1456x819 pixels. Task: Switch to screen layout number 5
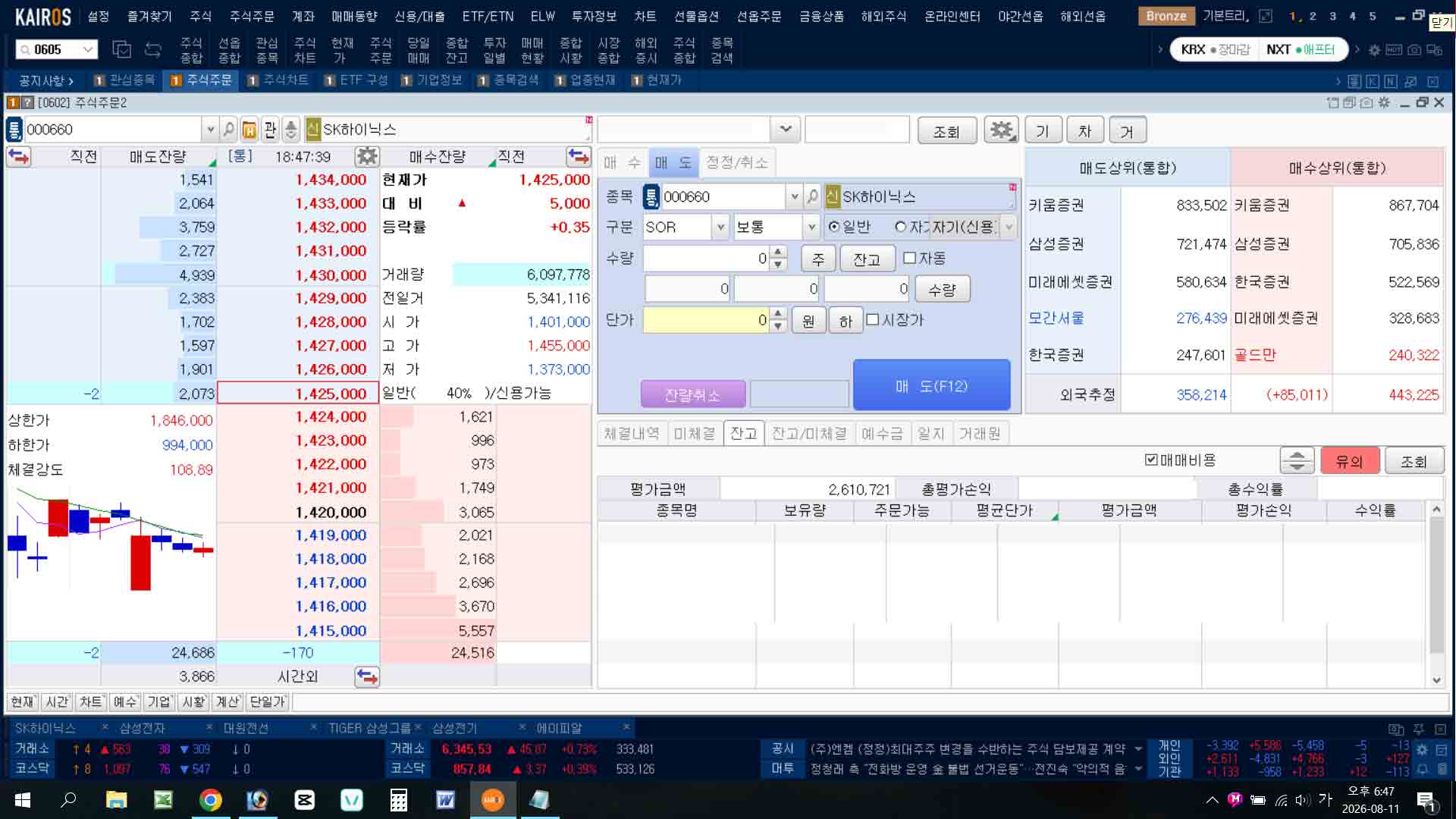coord(1372,16)
